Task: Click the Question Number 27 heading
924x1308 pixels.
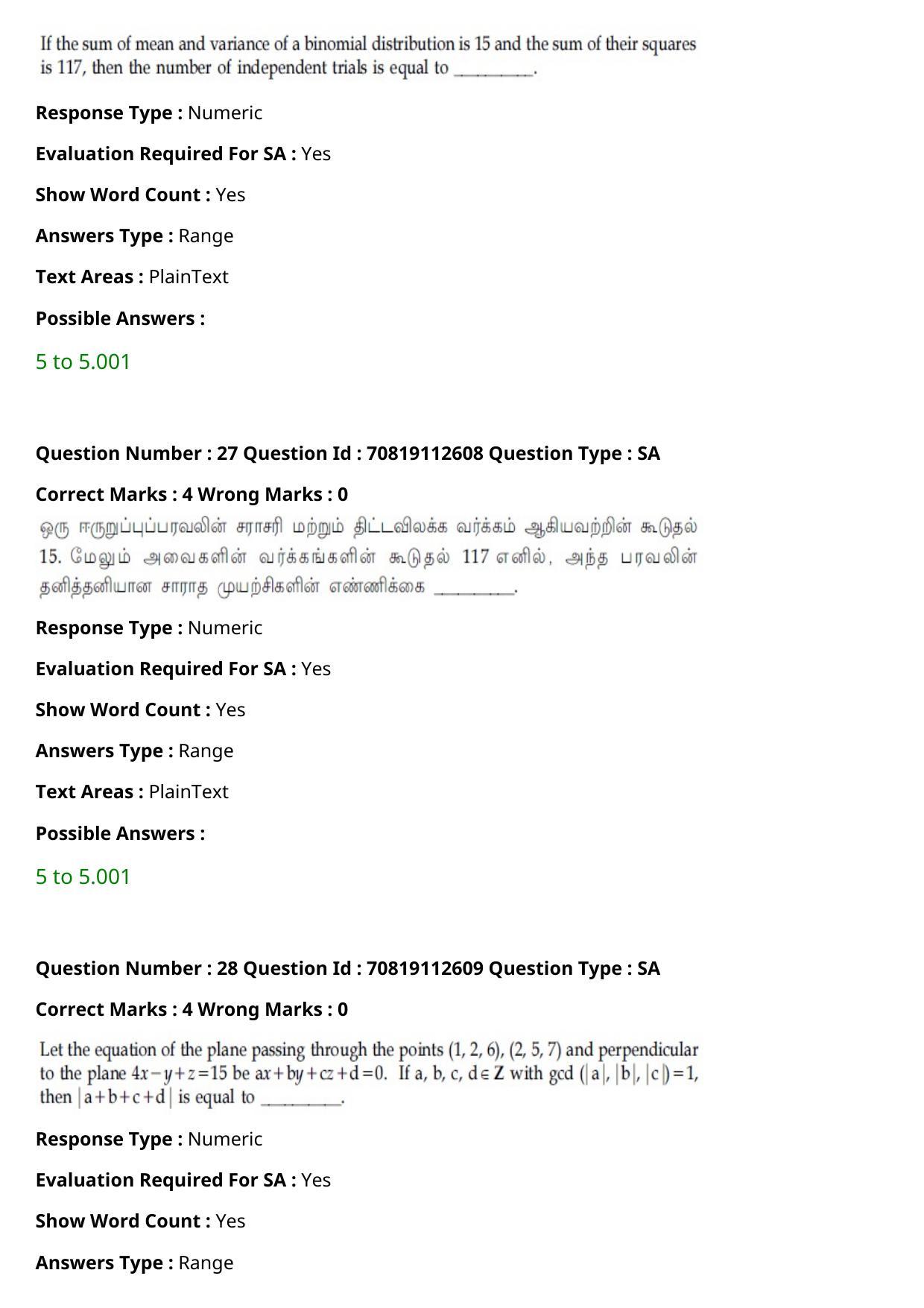Action: 136,453
